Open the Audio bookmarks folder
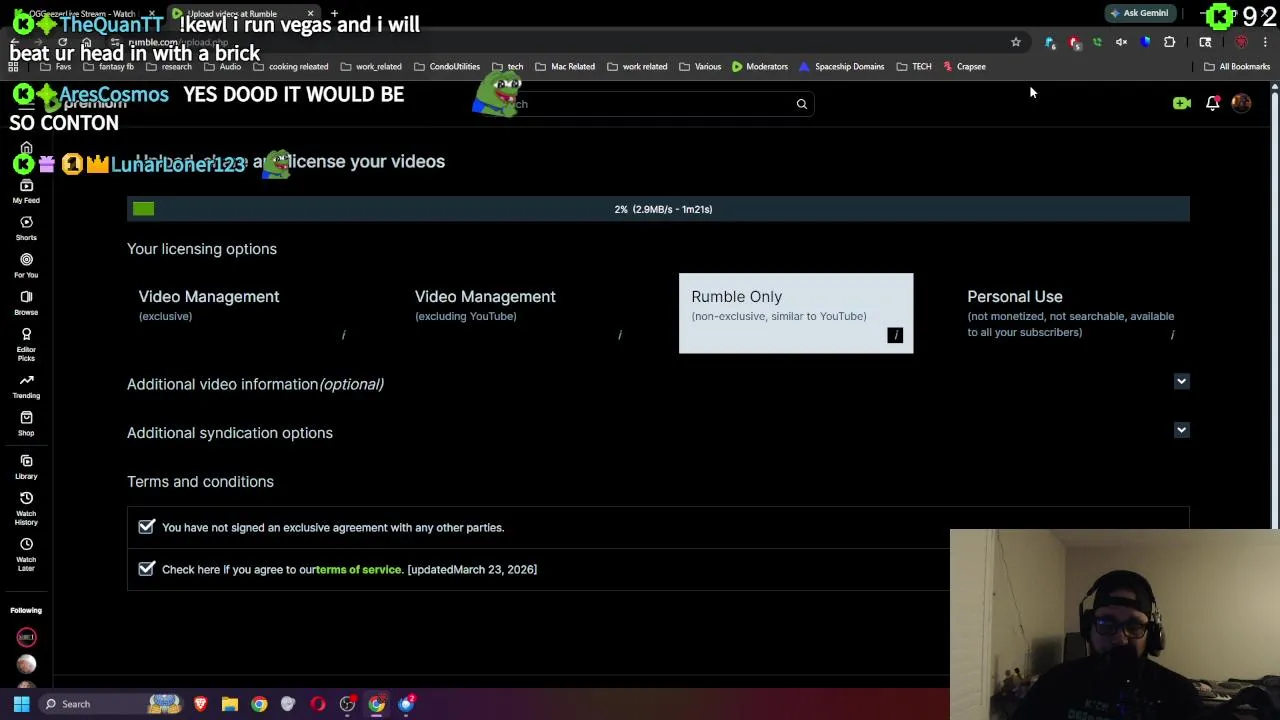This screenshot has height=720, width=1280. (222, 67)
